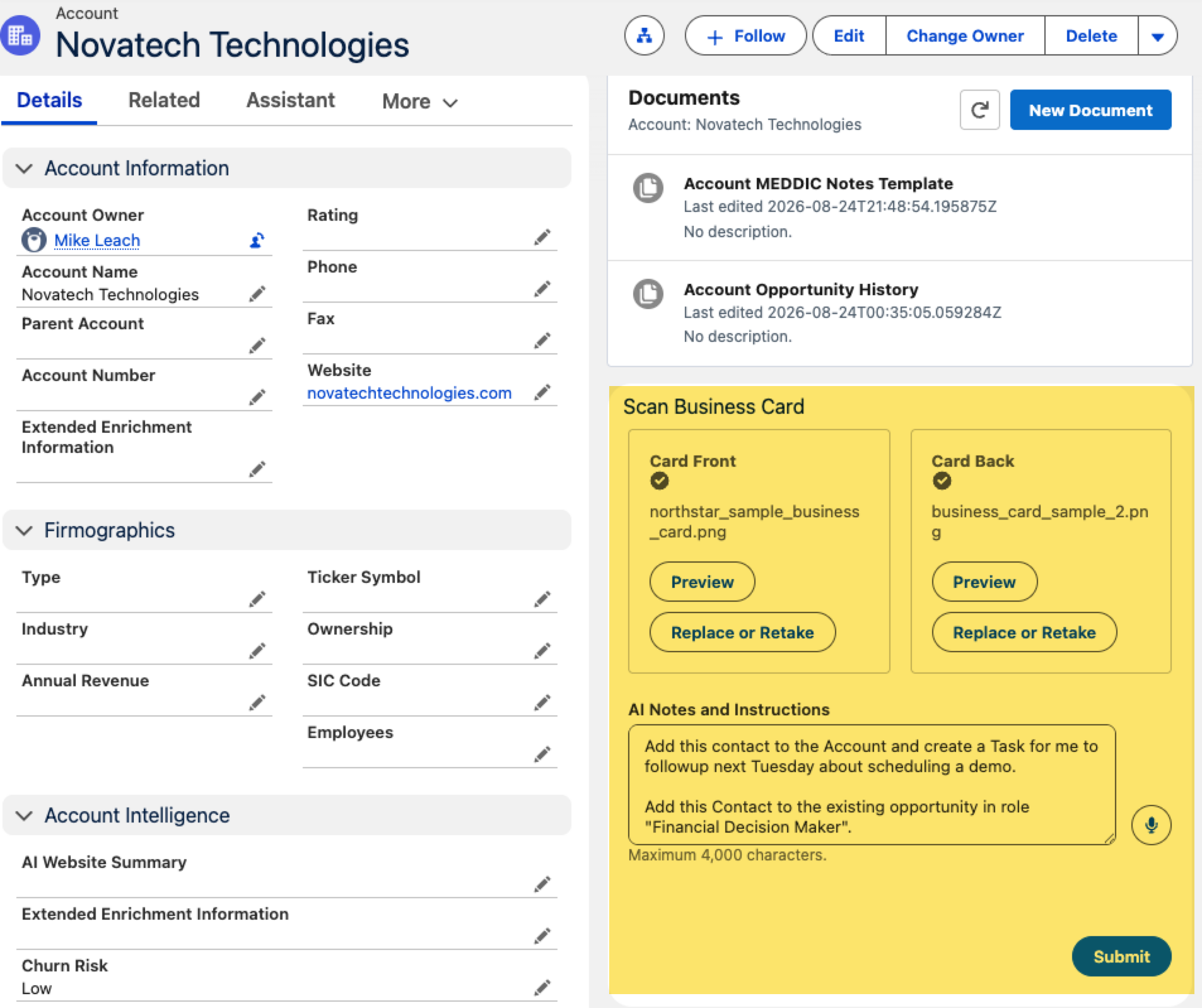Preview the Card Front image
Screen dimensions: 1202x1008
(702, 582)
